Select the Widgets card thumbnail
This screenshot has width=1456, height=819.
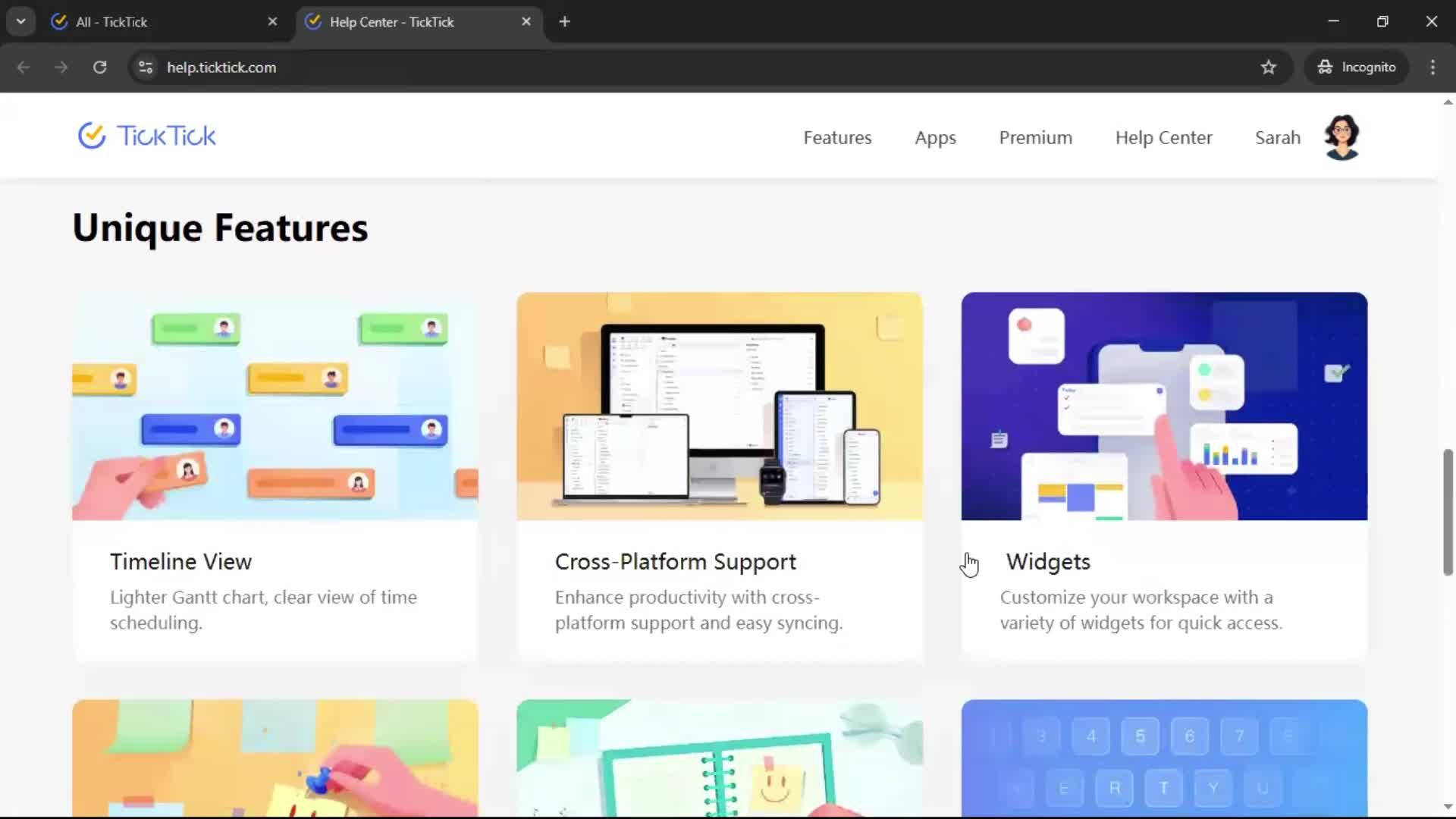click(x=1164, y=406)
